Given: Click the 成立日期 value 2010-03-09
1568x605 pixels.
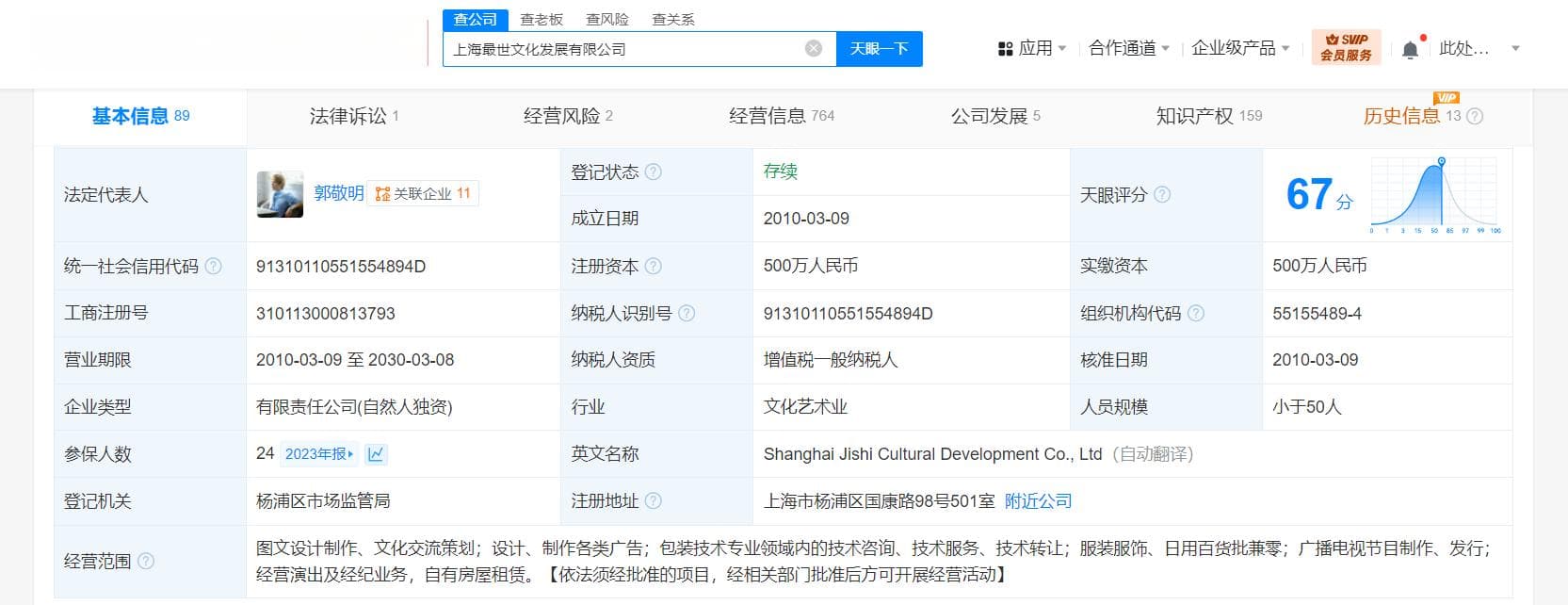Looking at the screenshot, I should pos(806,219).
